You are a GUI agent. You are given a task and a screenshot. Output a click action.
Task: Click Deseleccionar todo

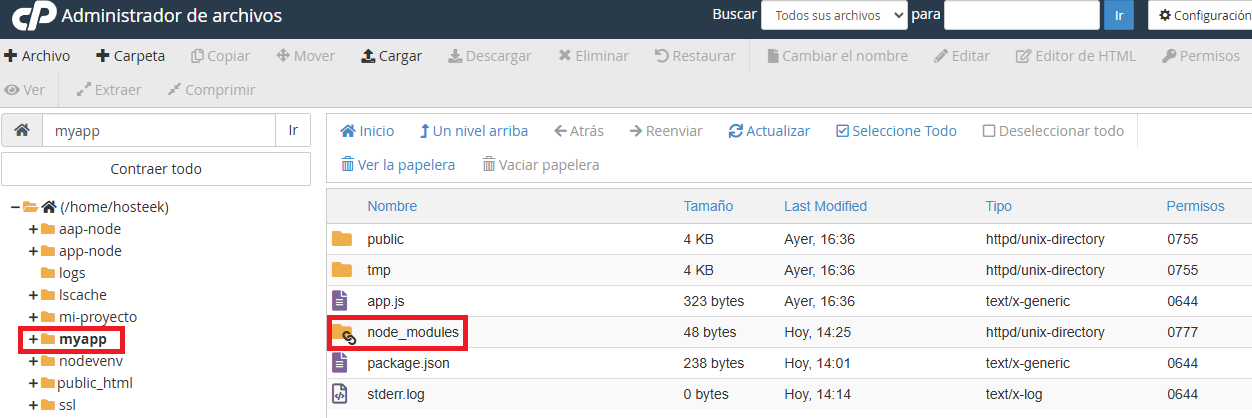[x=1053, y=131]
